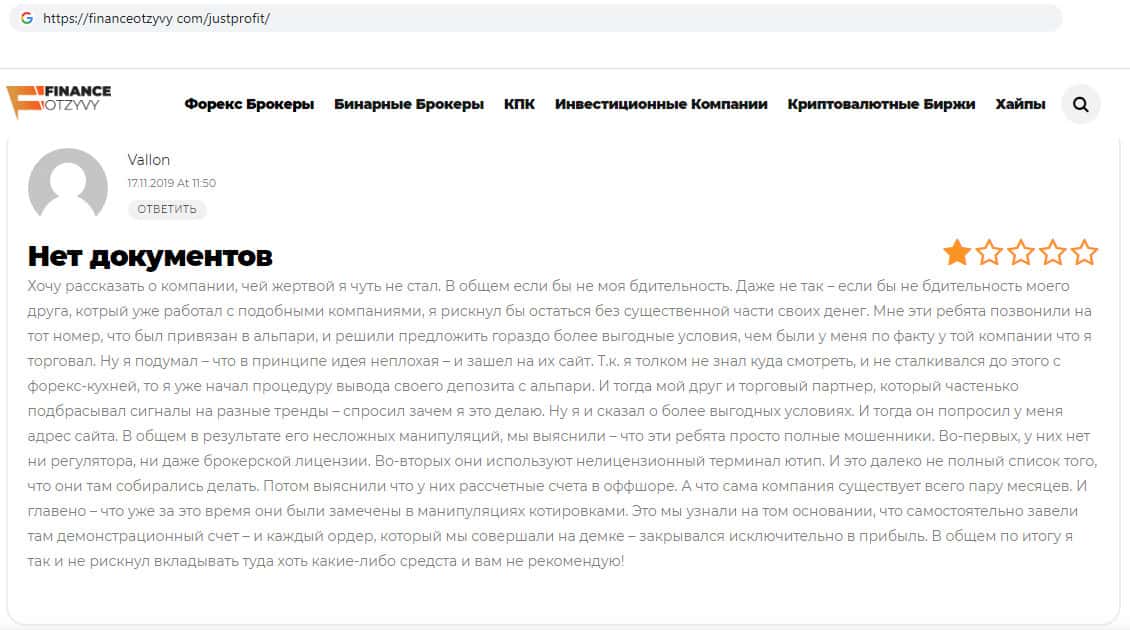1130x630 pixels.
Task: Click the review line starting Хочу рассказать
Action: [548, 286]
